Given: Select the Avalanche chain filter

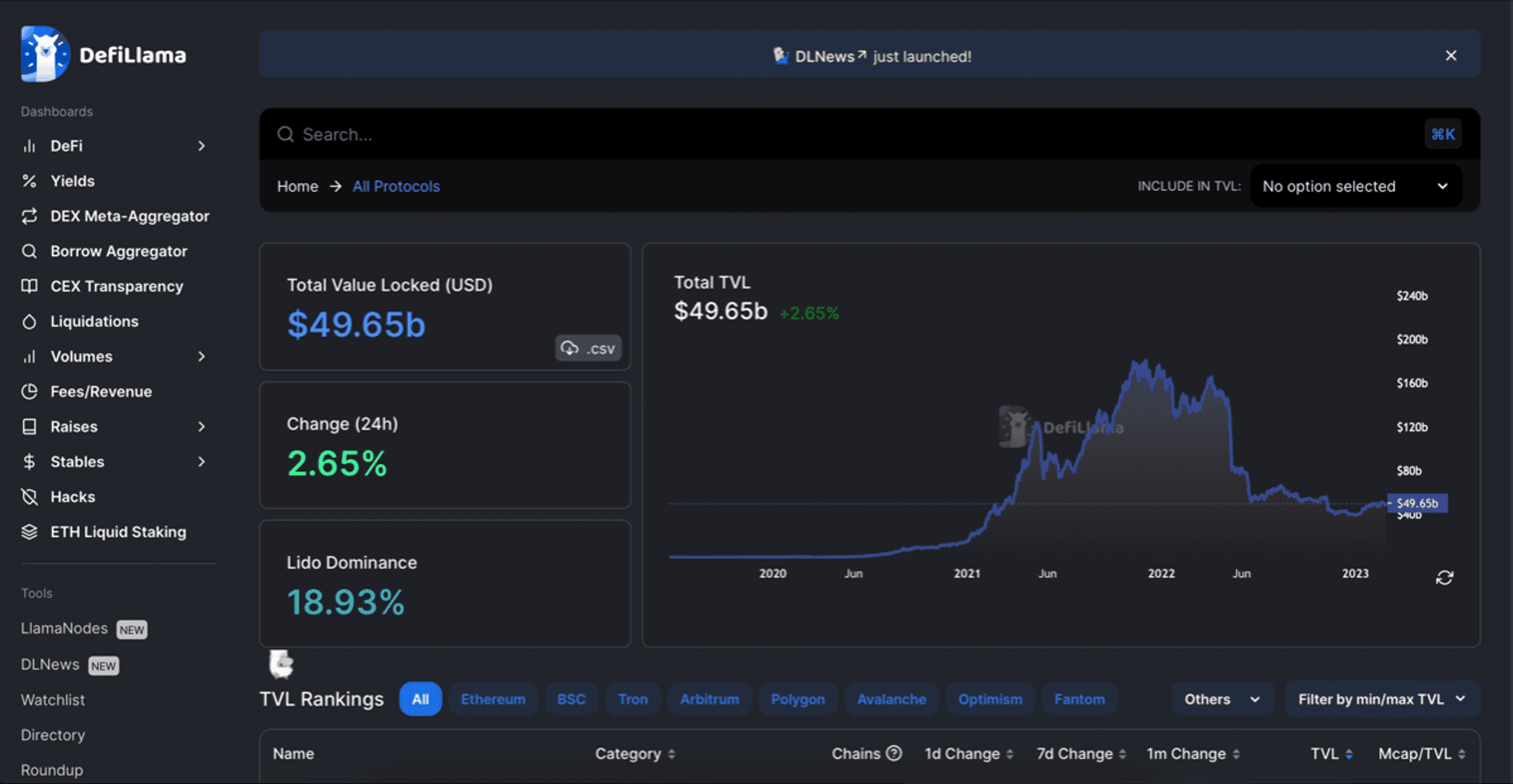Looking at the screenshot, I should point(891,699).
